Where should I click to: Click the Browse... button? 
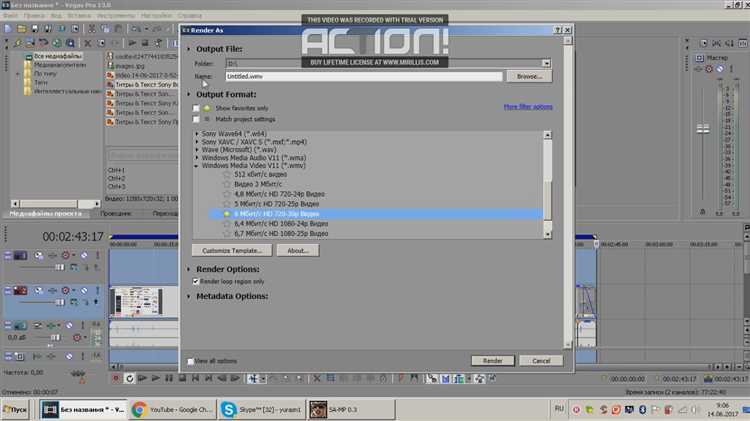529,77
